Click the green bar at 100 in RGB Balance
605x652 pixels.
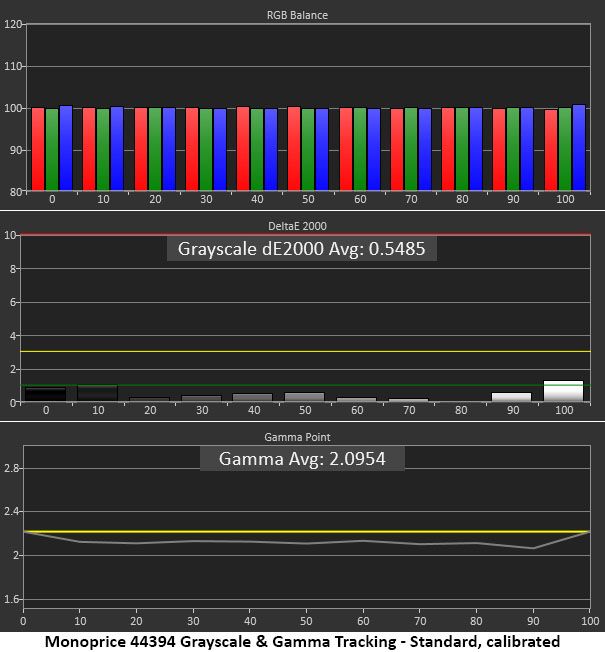coord(565,149)
